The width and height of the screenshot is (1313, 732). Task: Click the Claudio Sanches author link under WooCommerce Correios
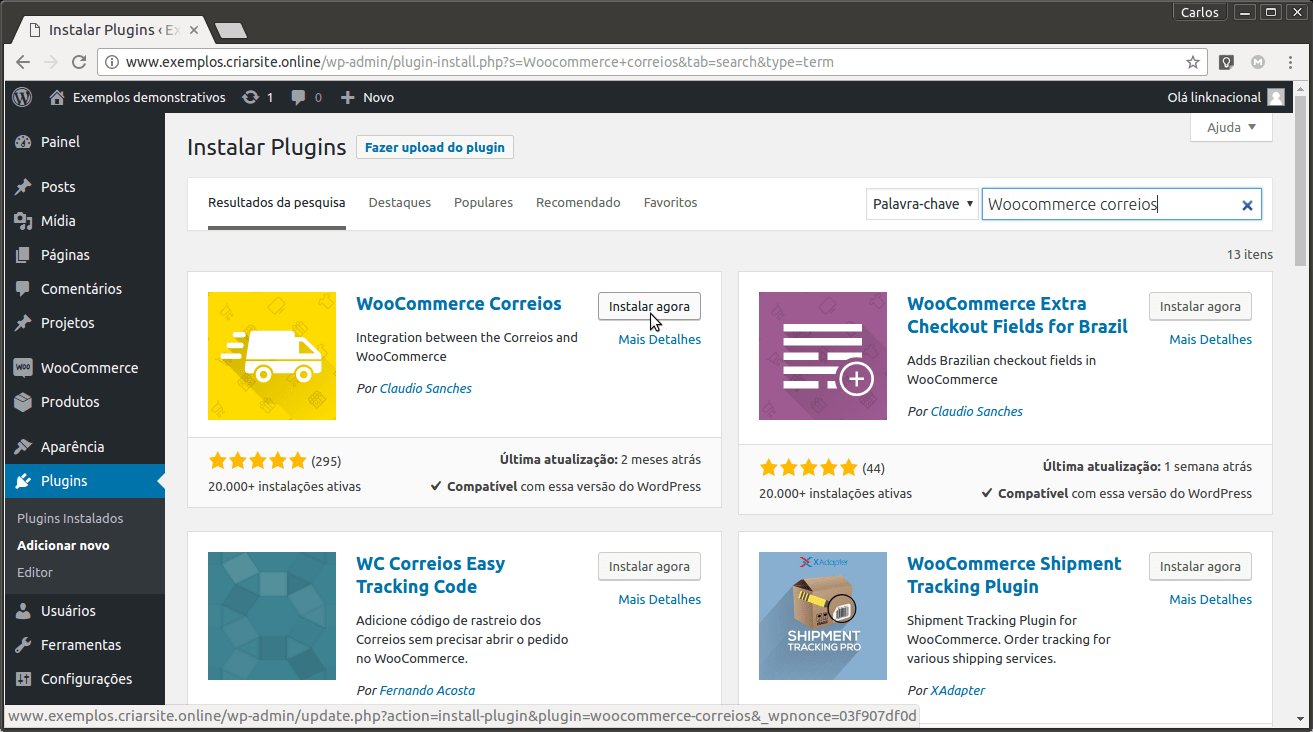click(425, 388)
